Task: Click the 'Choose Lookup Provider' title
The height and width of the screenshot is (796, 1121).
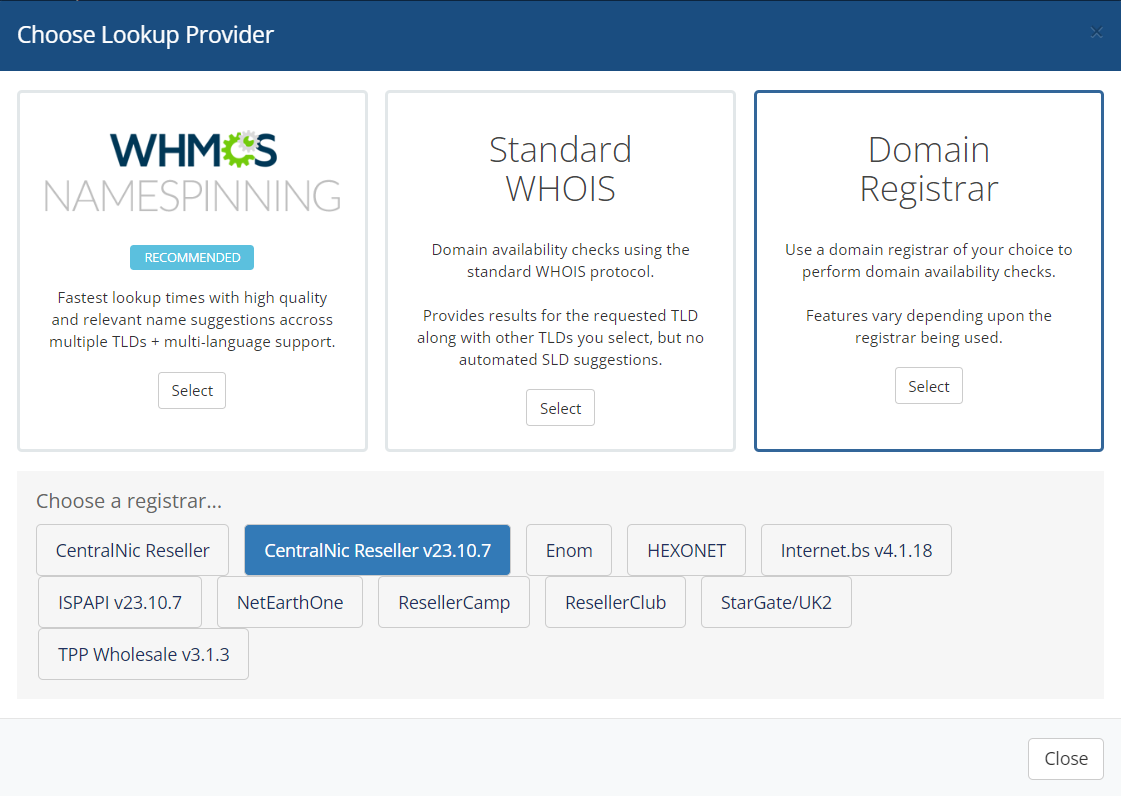Action: [x=145, y=34]
